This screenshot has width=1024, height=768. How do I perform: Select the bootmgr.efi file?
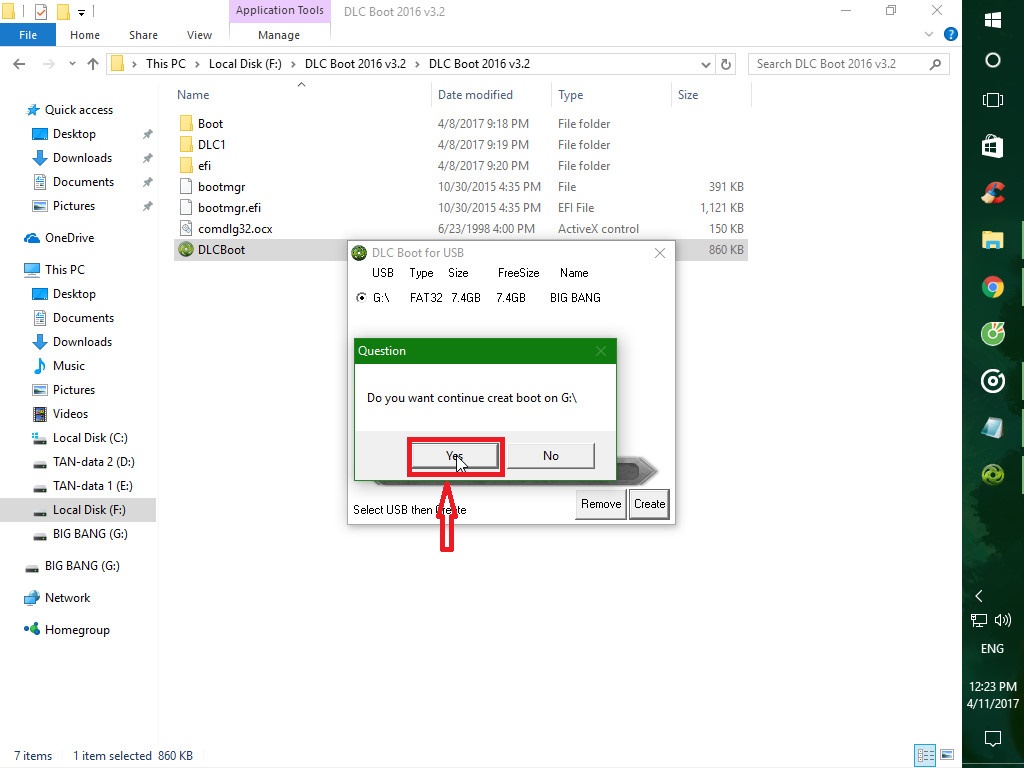tap(229, 208)
